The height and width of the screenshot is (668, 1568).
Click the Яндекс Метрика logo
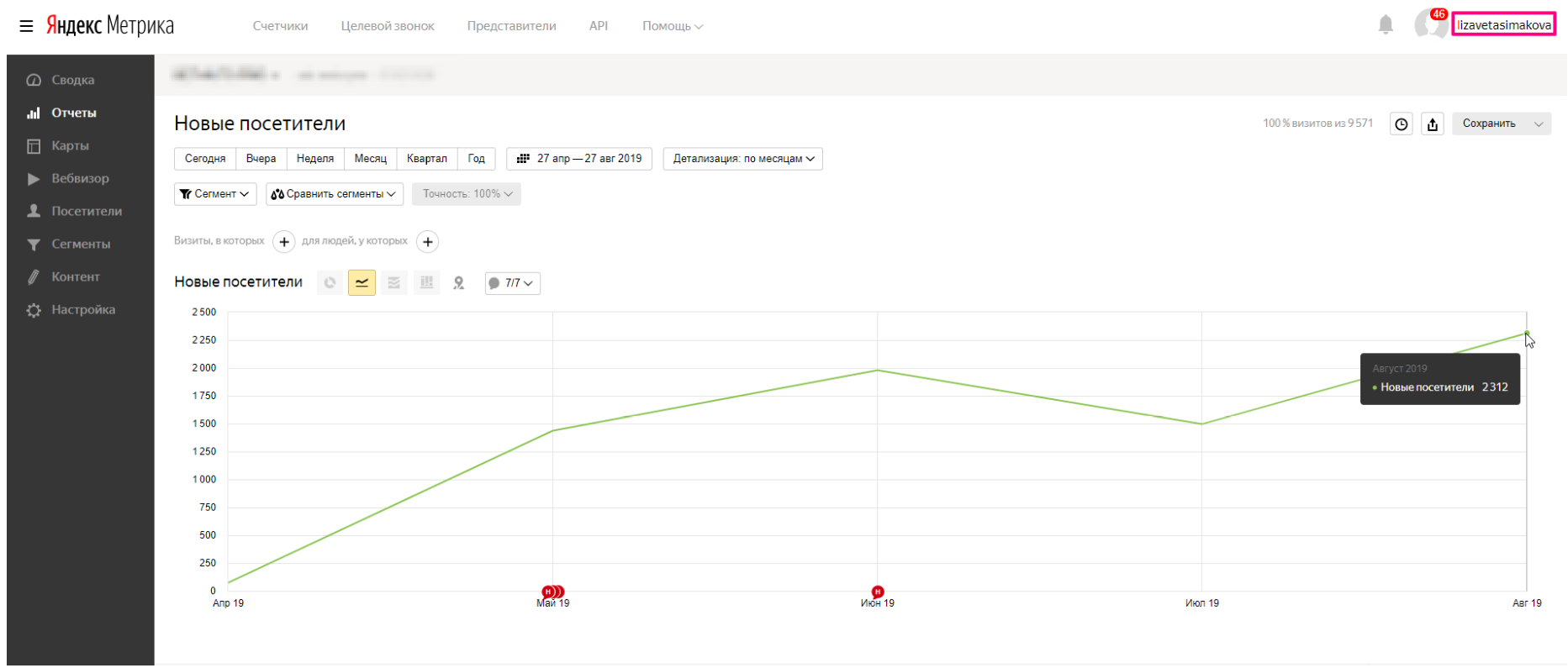(110, 26)
